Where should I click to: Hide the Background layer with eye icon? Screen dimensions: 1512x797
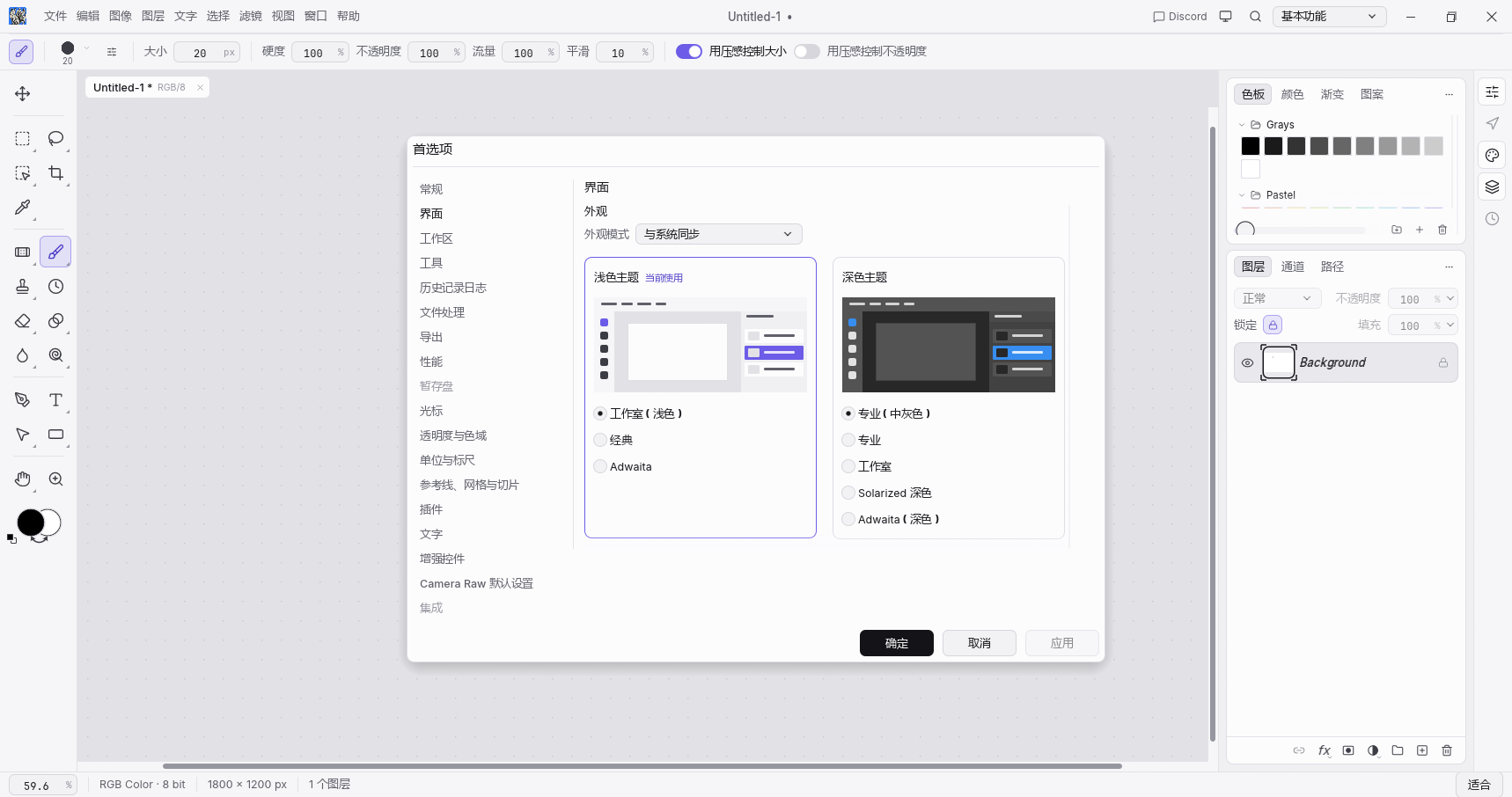(x=1247, y=362)
